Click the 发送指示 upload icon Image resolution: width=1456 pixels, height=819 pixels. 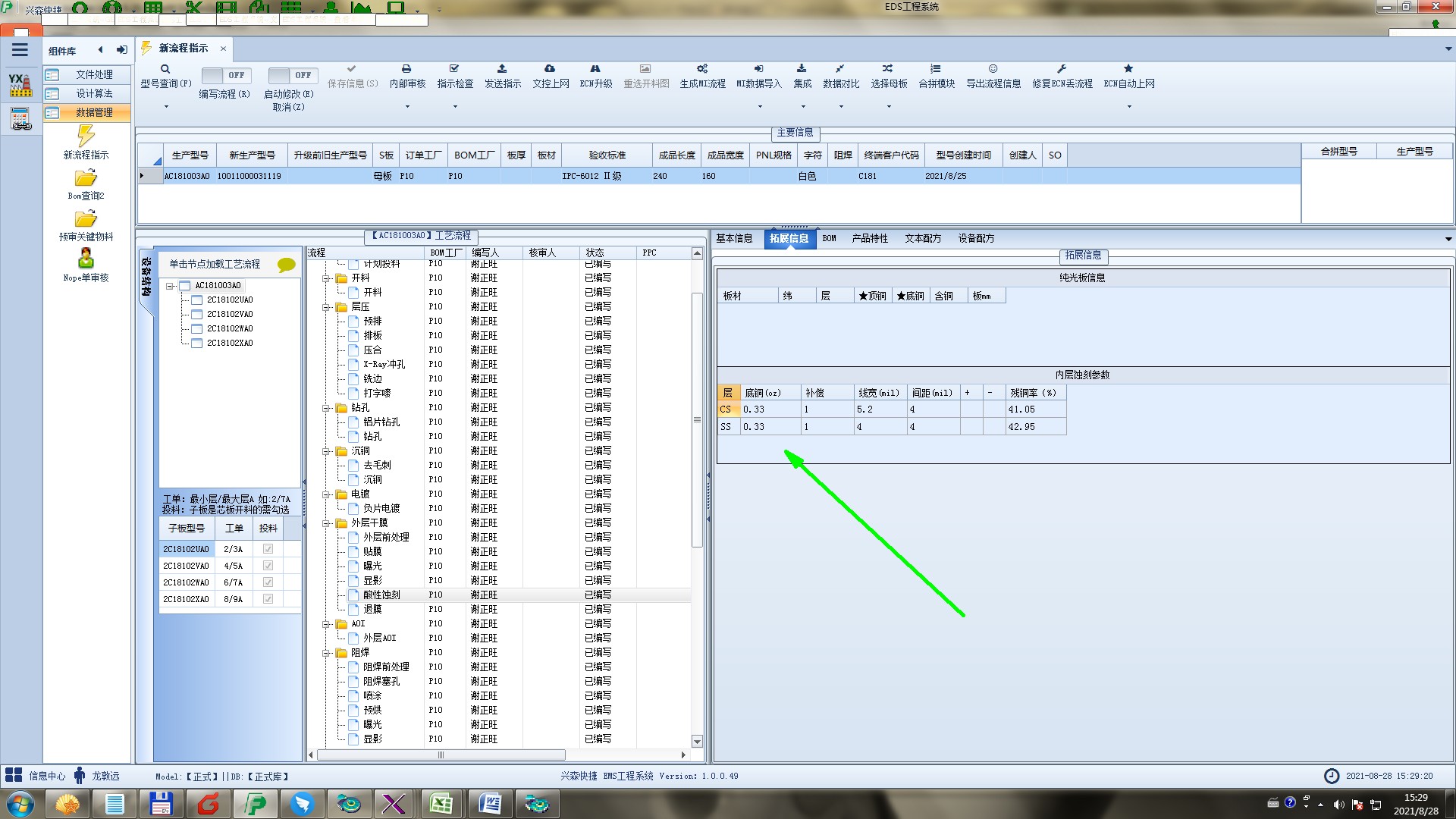502,69
